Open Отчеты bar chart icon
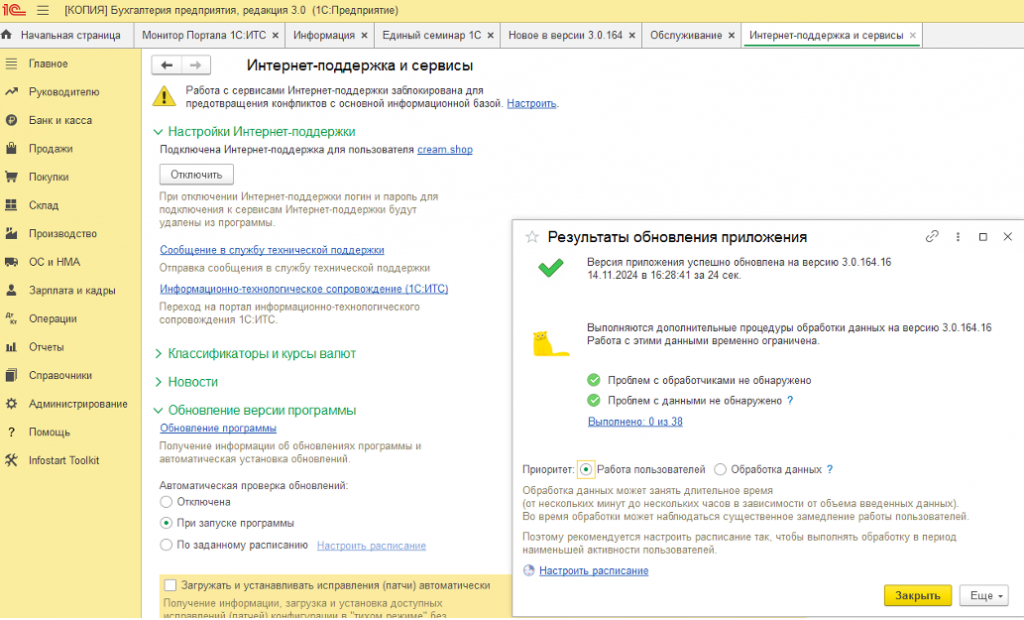This screenshot has height=620, width=1024. pyautogui.click(x=11, y=347)
